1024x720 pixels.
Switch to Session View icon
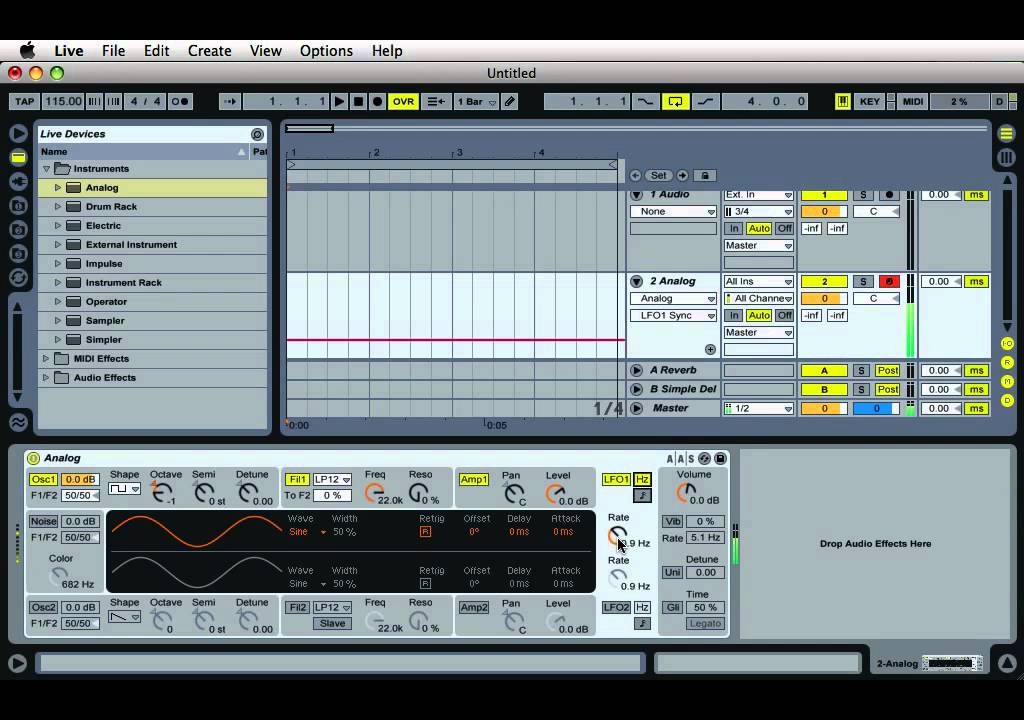coord(1006,157)
